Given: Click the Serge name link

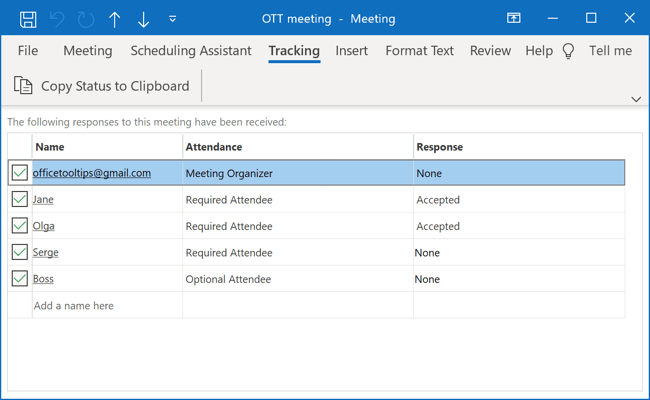Looking at the screenshot, I should click(x=46, y=252).
